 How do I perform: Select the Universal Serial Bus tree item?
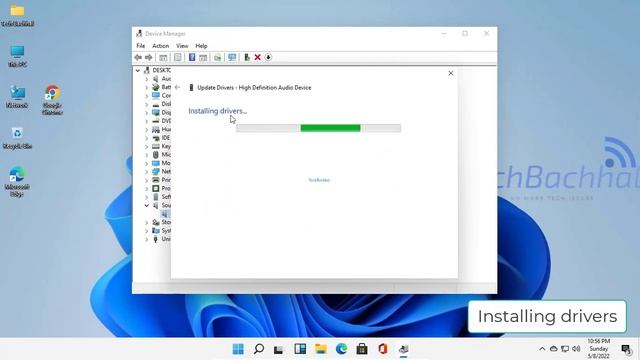click(x=161, y=239)
